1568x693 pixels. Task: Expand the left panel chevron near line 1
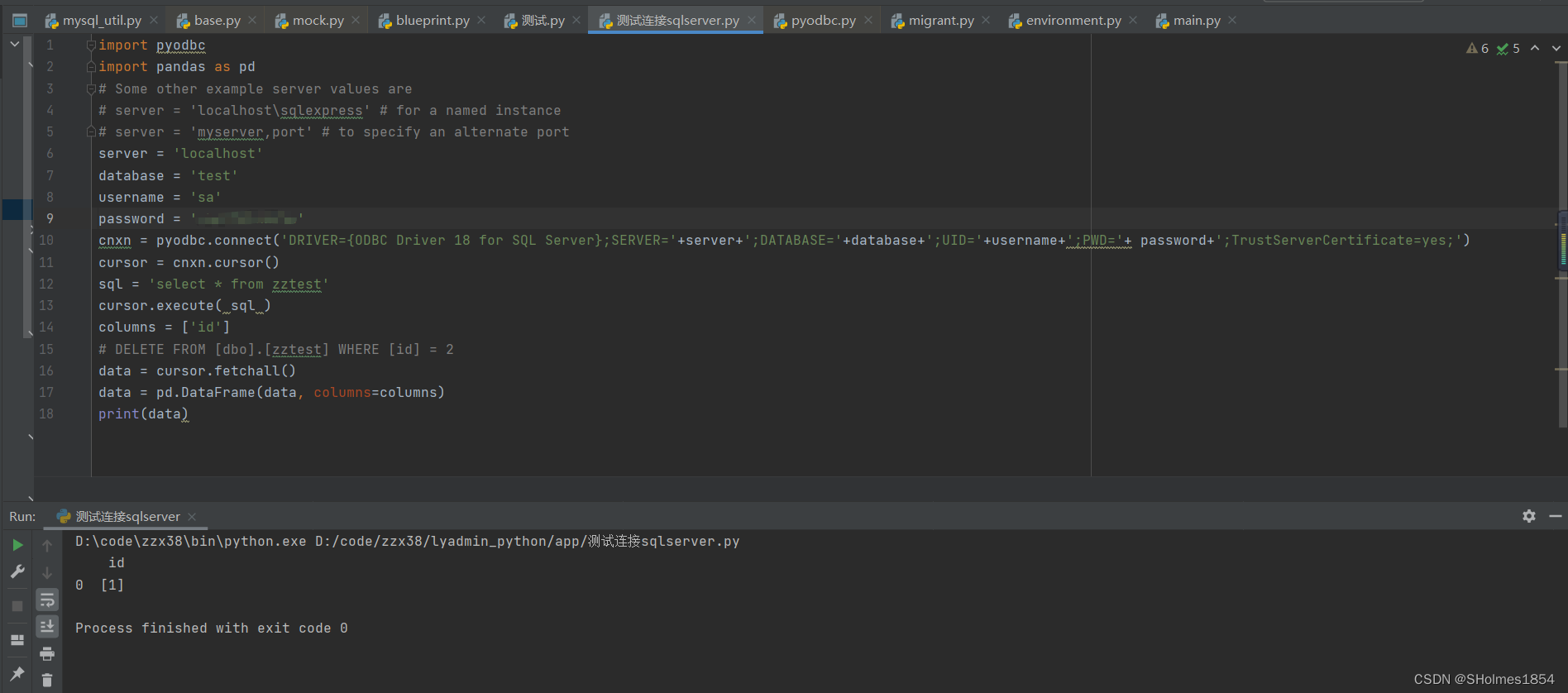[x=14, y=44]
